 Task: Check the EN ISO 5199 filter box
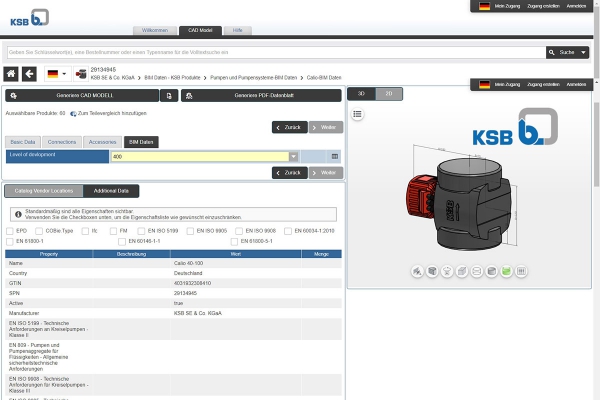point(141,231)
